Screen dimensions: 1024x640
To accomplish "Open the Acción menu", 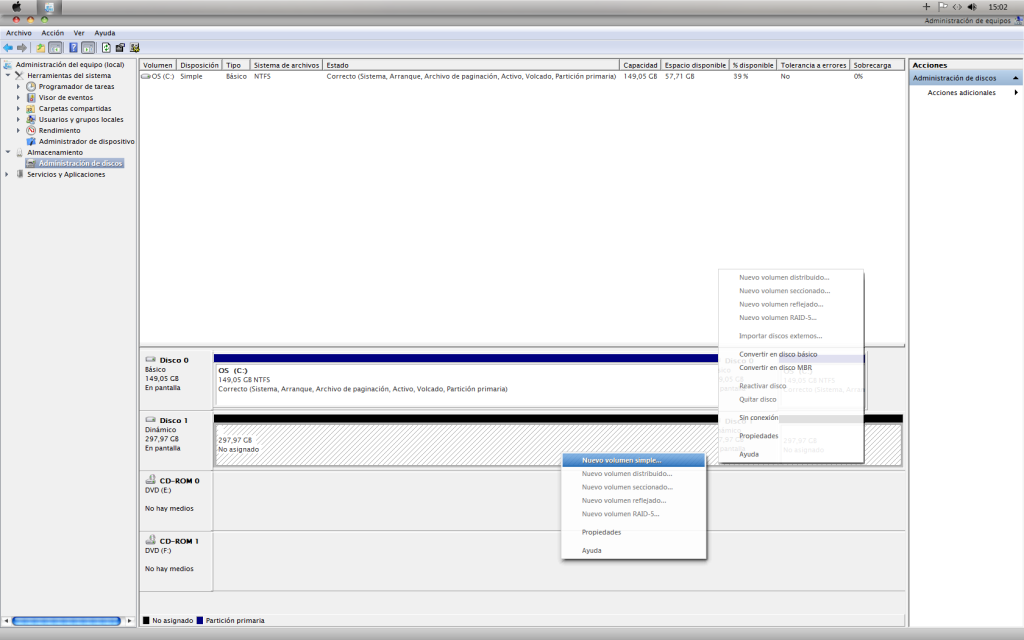I will point(52,33).
